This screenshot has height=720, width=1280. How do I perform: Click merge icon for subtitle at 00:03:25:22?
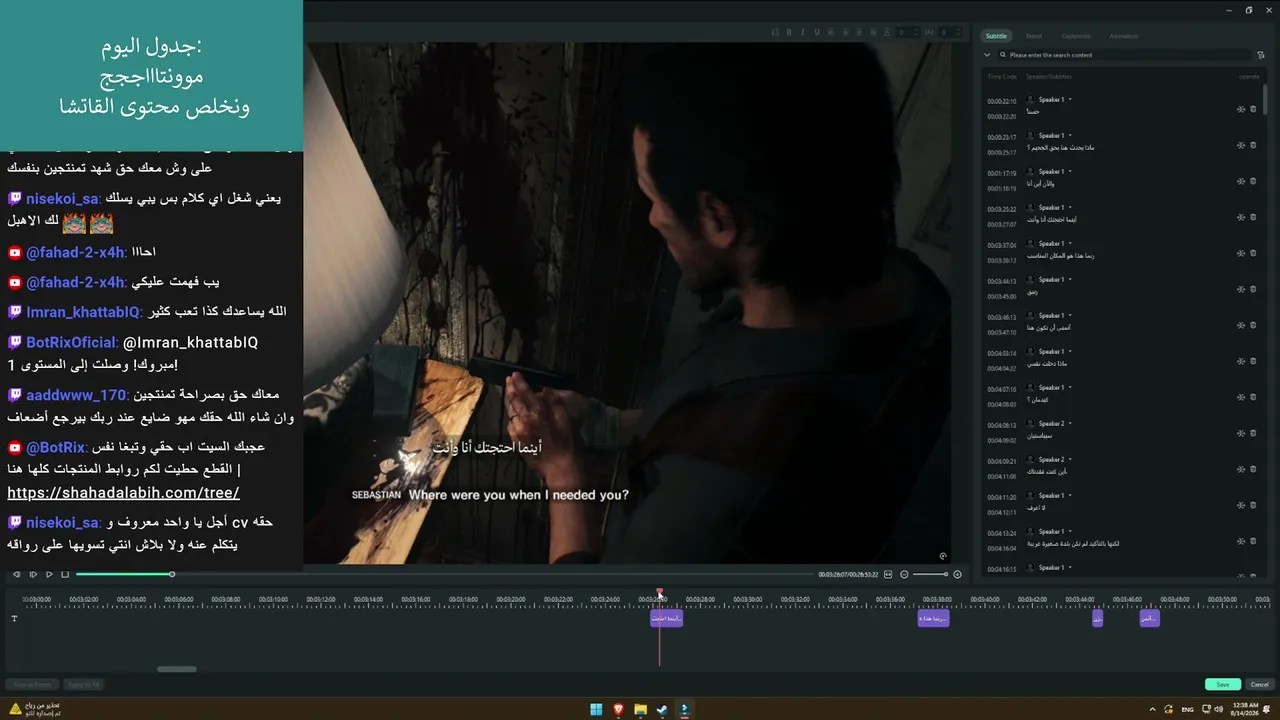(1241, 217)
